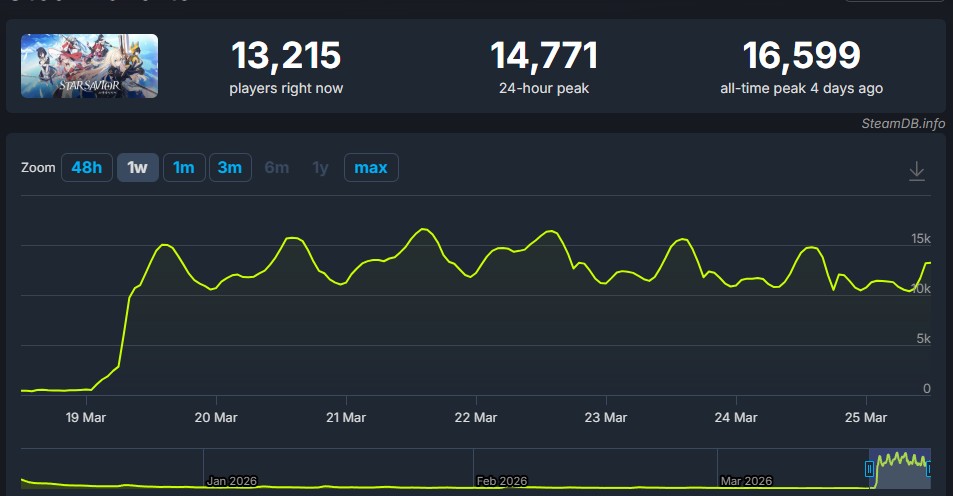This screenshot has height=496, width=953.
Task: Click the navigator timeline near Mar 2026
Action: (x=746, y=481)
